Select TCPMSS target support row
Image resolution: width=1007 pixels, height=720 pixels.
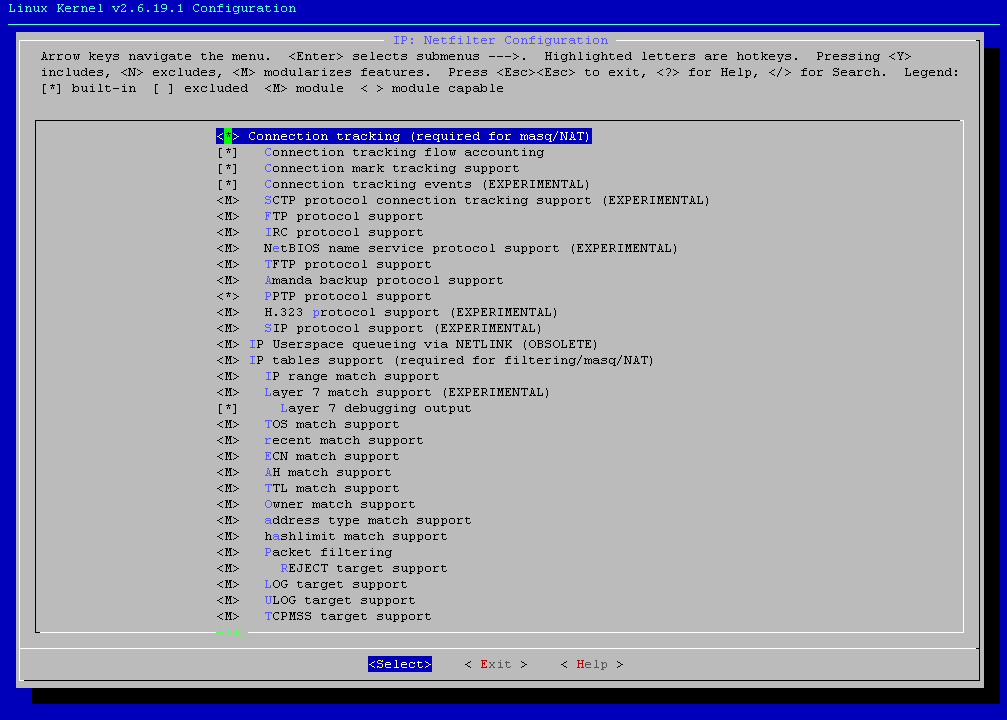click(324, 617)
